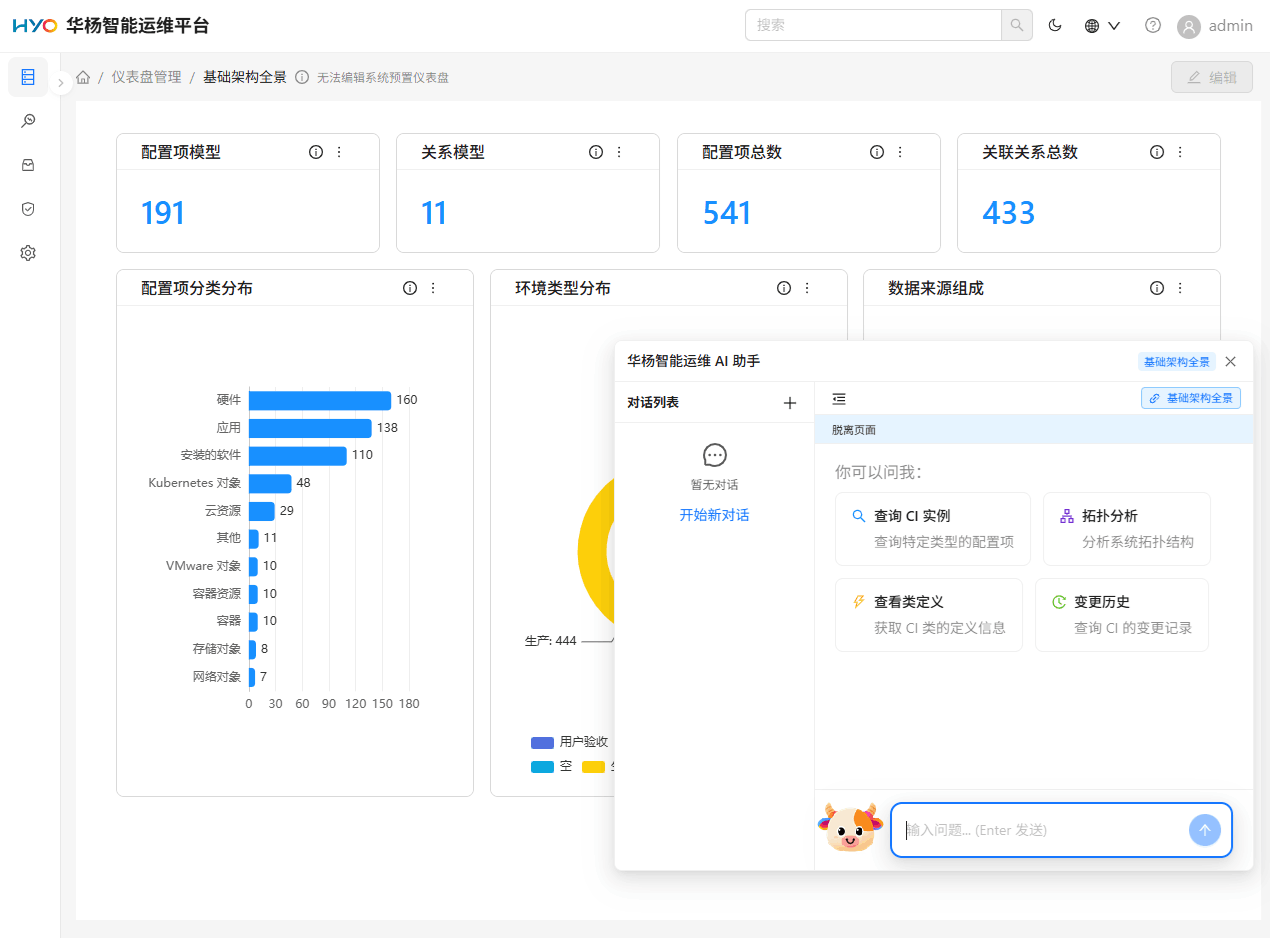Viewport: 1270px width, 938px height.
Task: Toggle dark mode moon icon
Action: click(x=1055, y=26)
